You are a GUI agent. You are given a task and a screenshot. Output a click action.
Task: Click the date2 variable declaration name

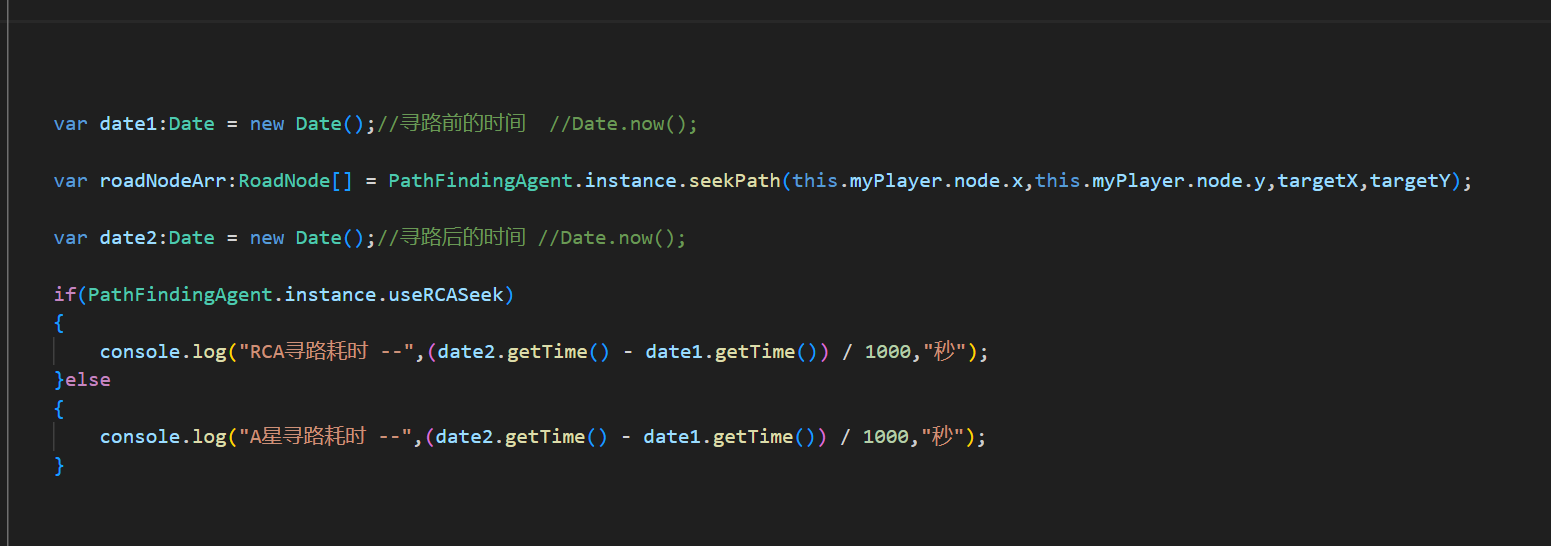[x=128, y=238]
